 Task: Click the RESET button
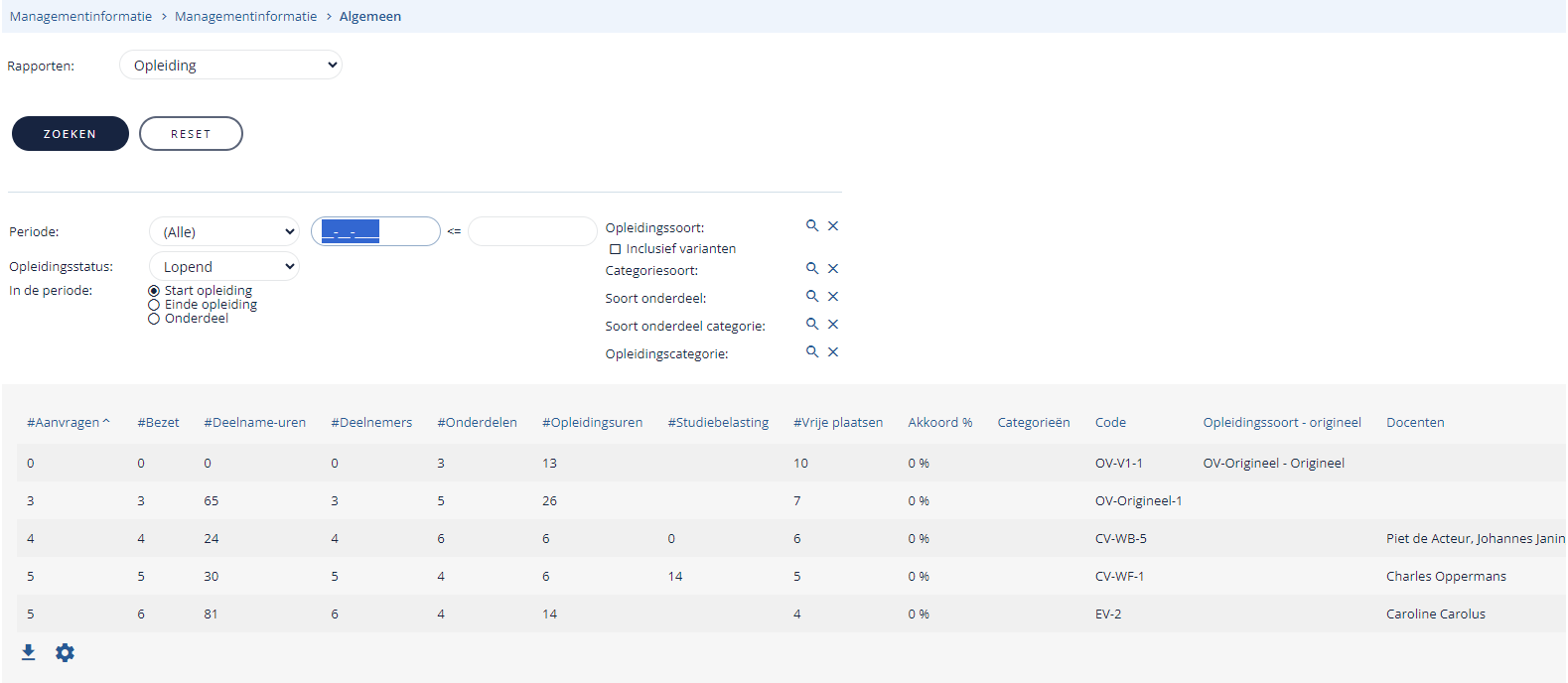(191, 134)
